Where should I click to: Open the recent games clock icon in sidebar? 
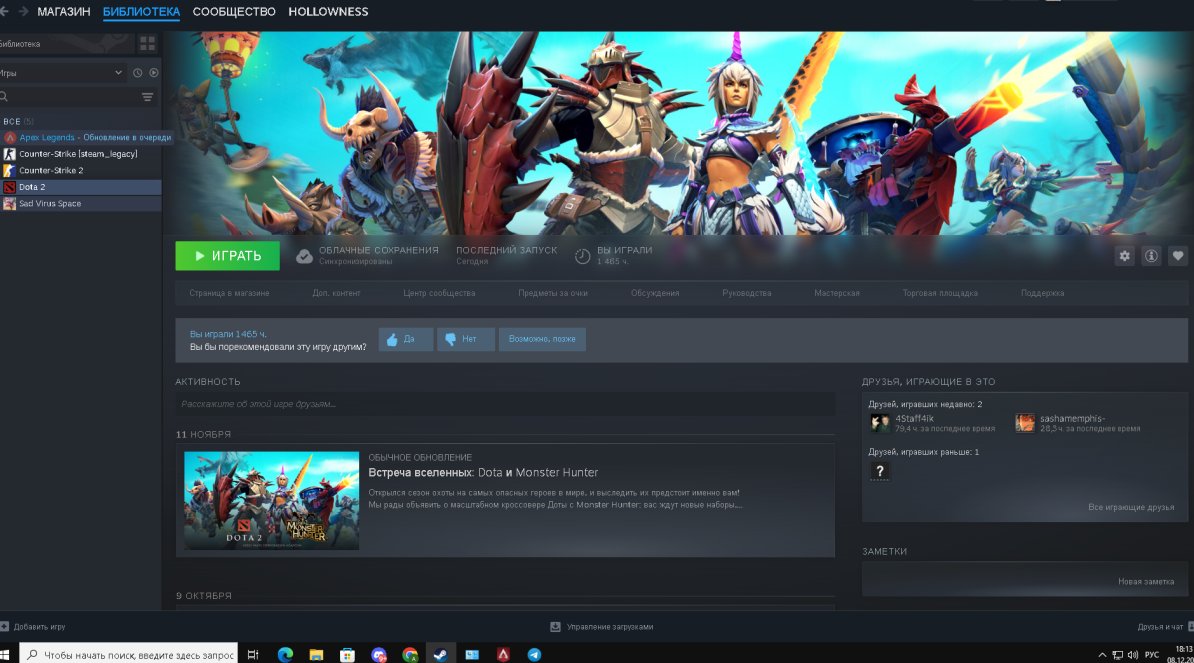click(137, 72)
